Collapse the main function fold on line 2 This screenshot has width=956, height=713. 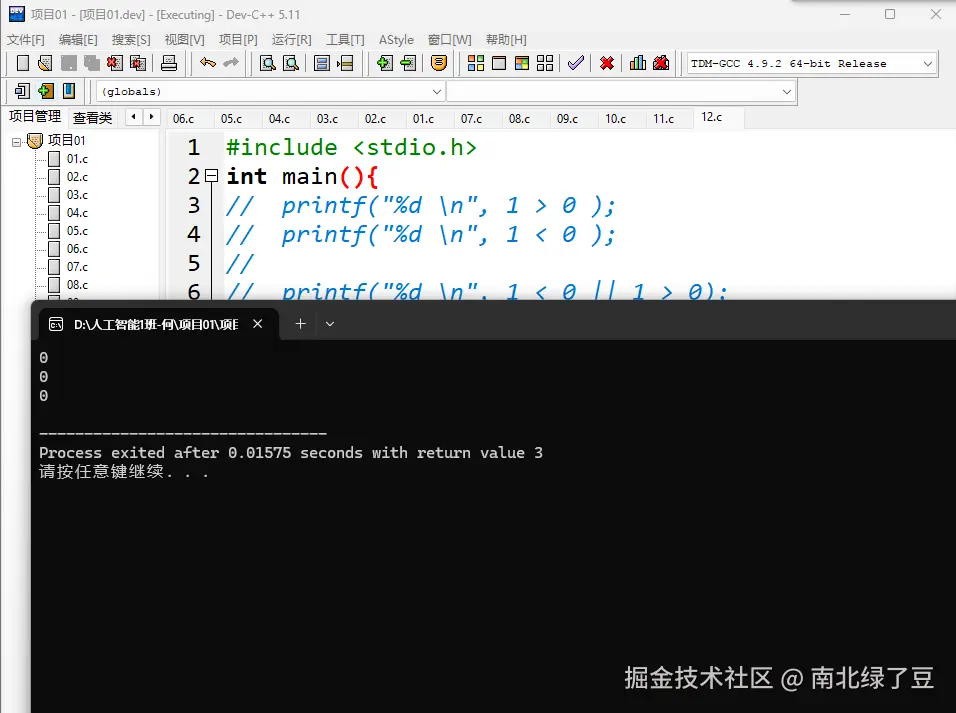212,176
